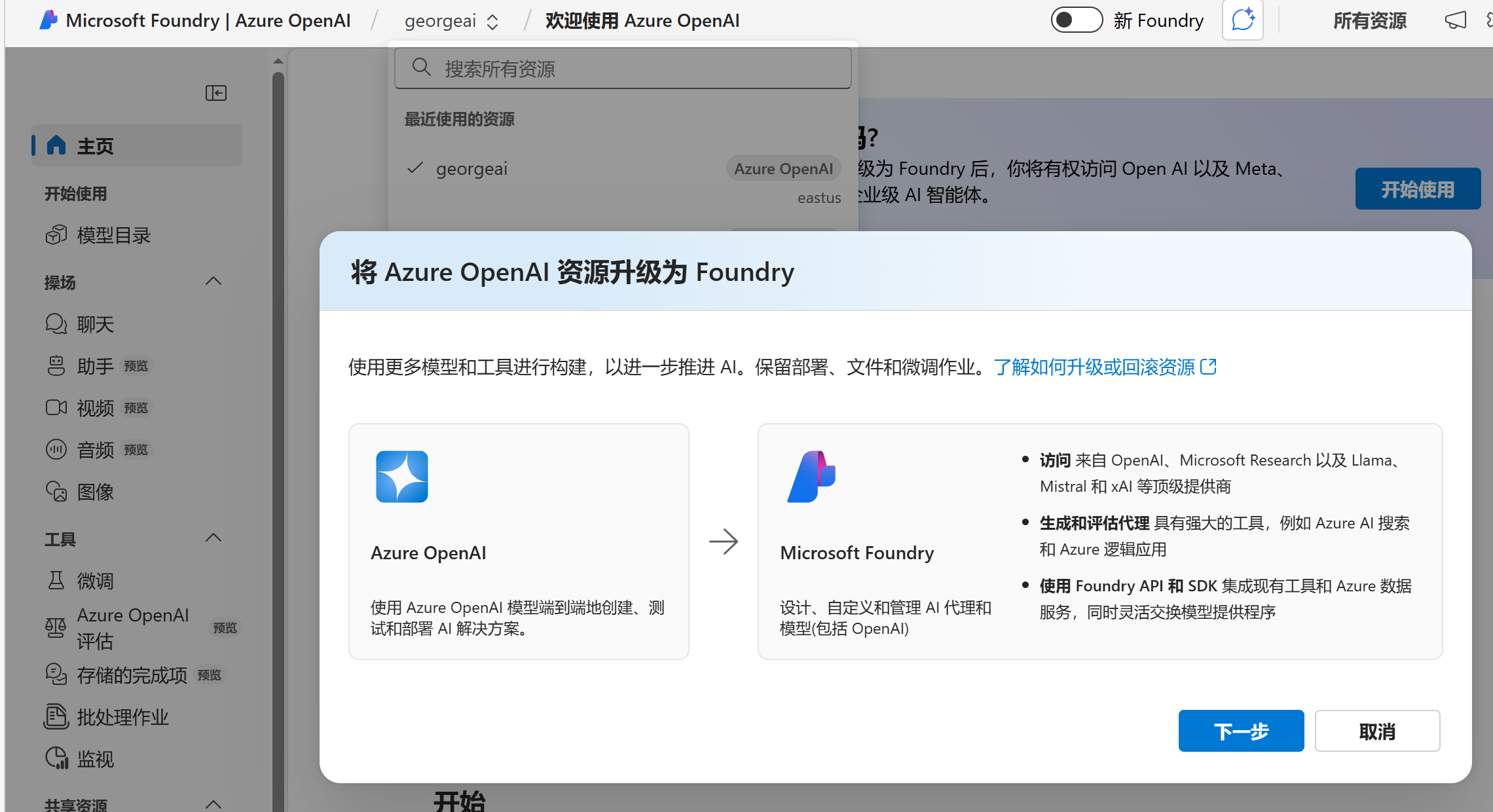Click the 下一步 button

tap(1240, 731)
